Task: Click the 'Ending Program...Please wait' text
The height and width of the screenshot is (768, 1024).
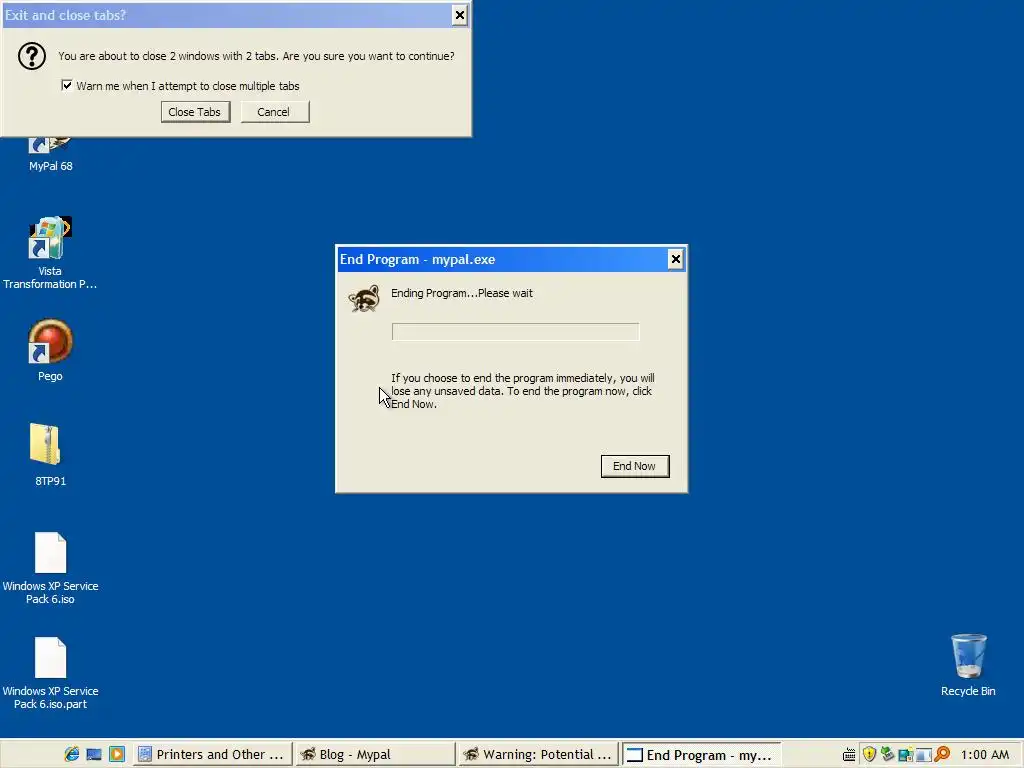Action: [x=462, y=293]
